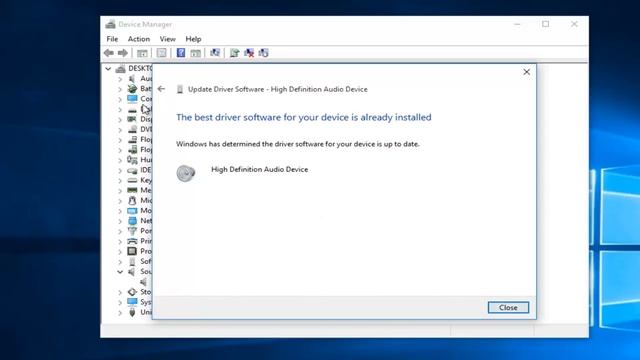Select the network adapter icon on Net row
Viewport: 640px width, 360px height.
point(132,221)
